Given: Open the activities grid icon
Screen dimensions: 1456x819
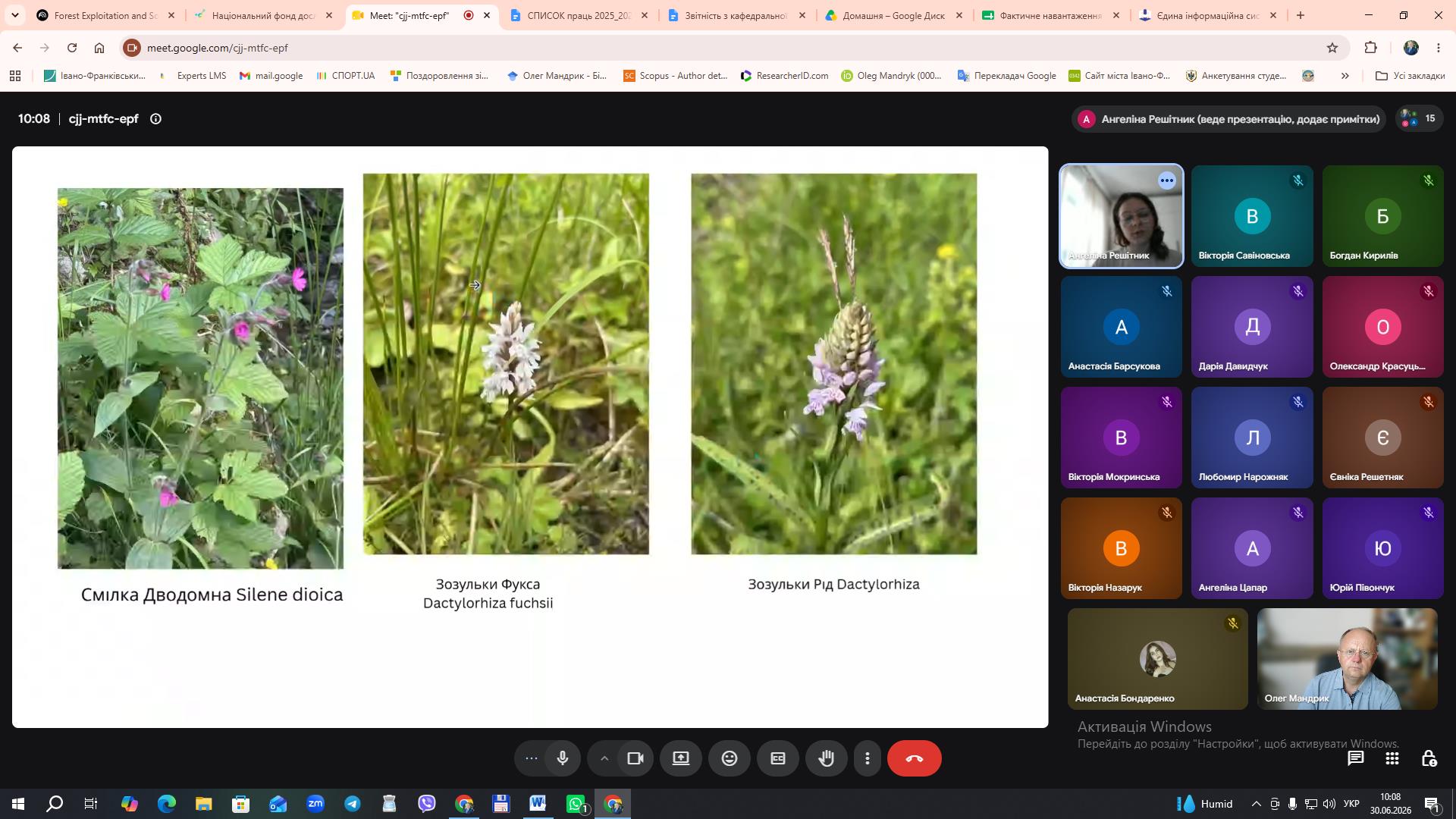Looking at the screenshot, I should click(x=1392, y=758).
